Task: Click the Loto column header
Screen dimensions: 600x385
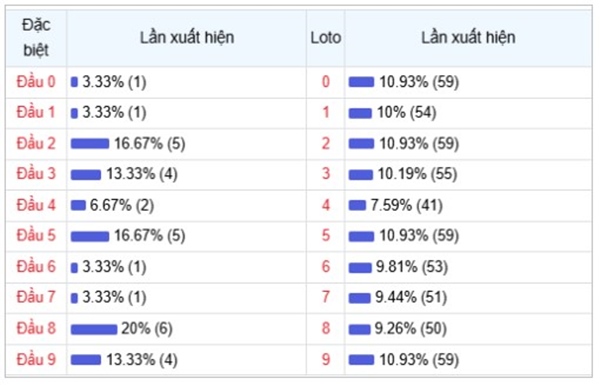Action: tap(326, 38)
